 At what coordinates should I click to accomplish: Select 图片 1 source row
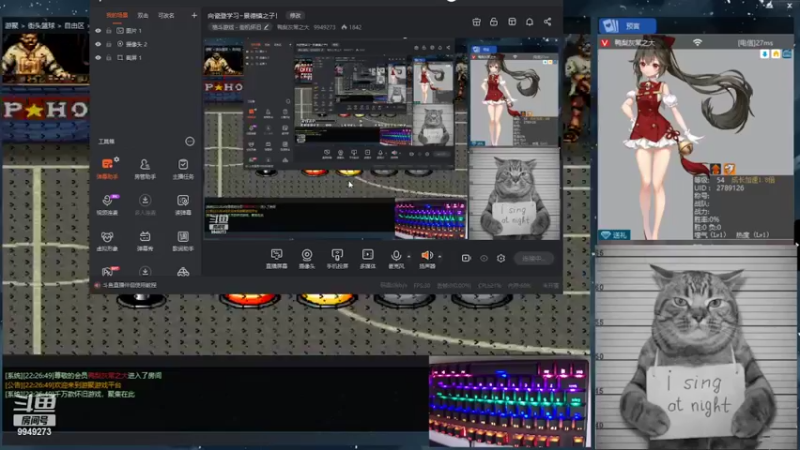[146, 31]
